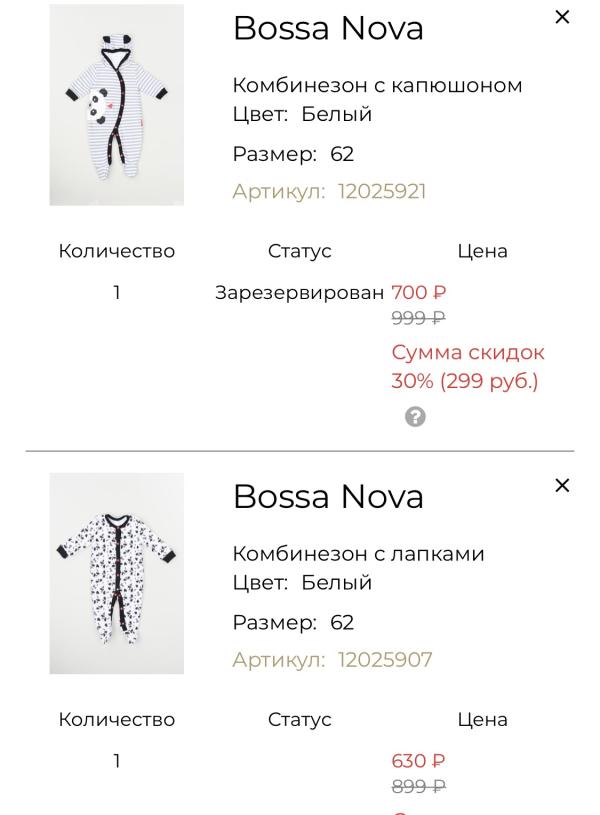600x815 pixels.
Task: Click the Количество column header
Action: click(x=119, y=251)
